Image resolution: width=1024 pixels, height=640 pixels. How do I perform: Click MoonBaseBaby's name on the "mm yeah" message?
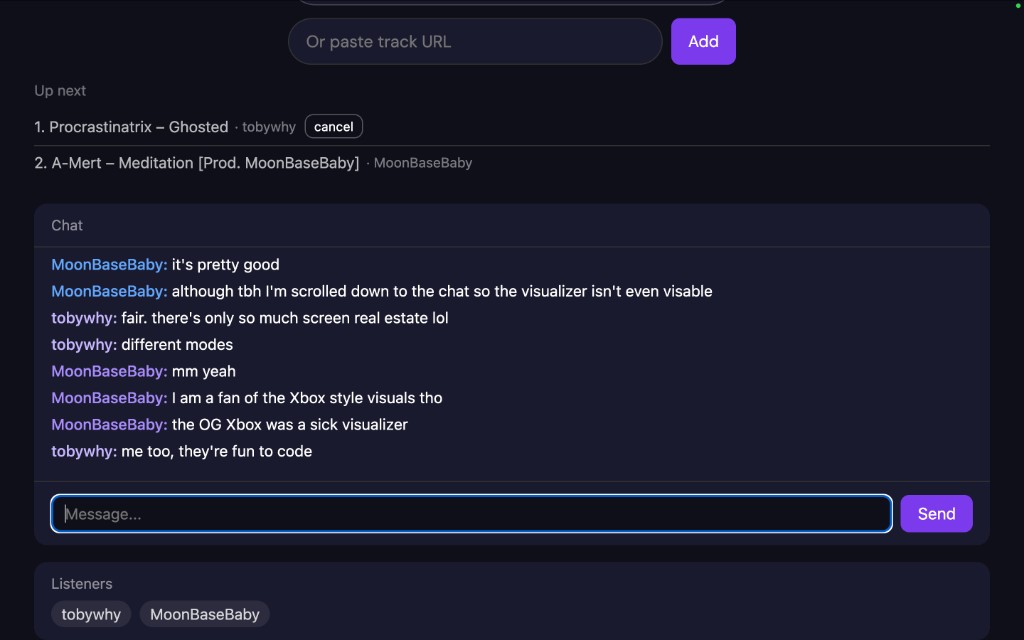click(x=109, y=372)
